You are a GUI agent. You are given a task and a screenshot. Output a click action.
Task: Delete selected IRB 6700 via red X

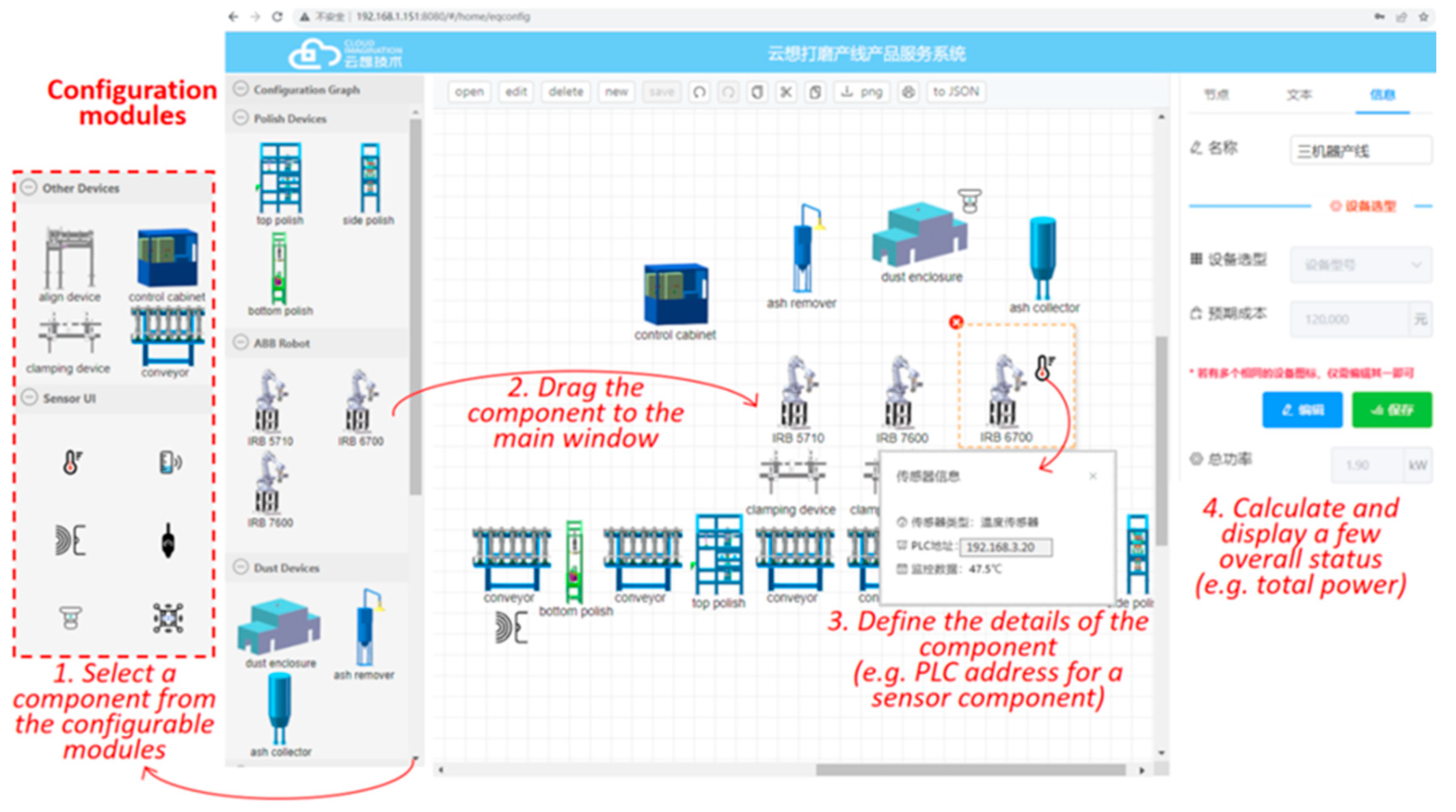pos(956,322)
